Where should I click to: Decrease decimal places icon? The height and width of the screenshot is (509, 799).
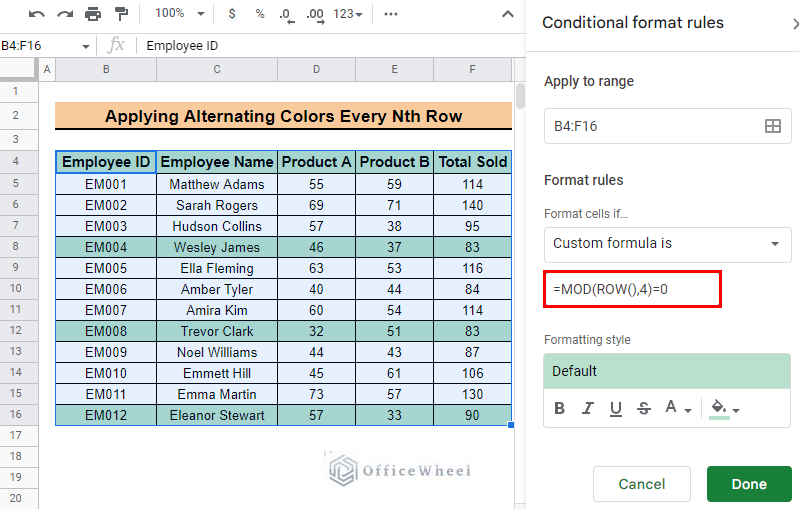point(286,15)
